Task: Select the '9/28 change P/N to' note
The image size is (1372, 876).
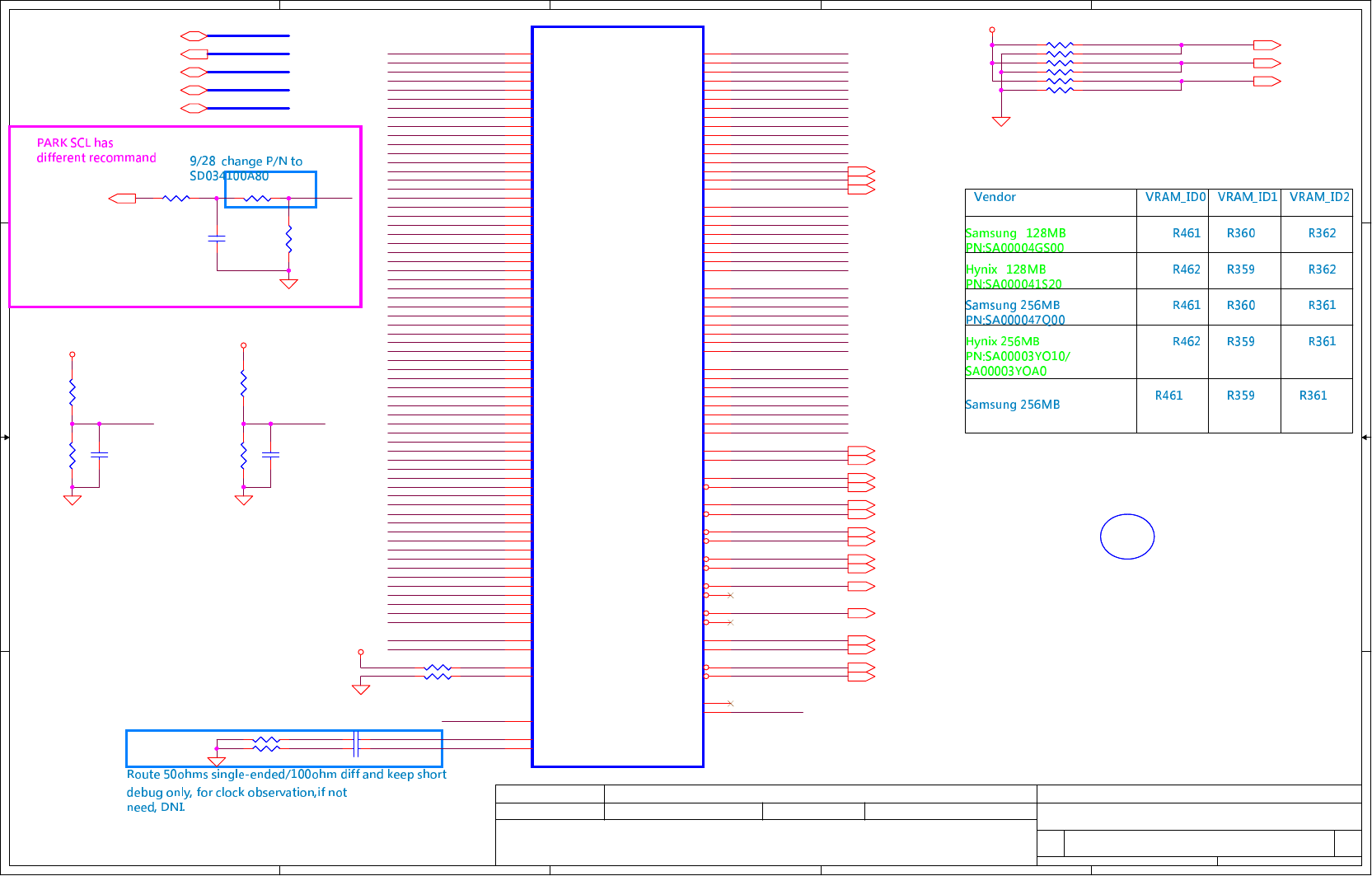Action: click(246, 162)
